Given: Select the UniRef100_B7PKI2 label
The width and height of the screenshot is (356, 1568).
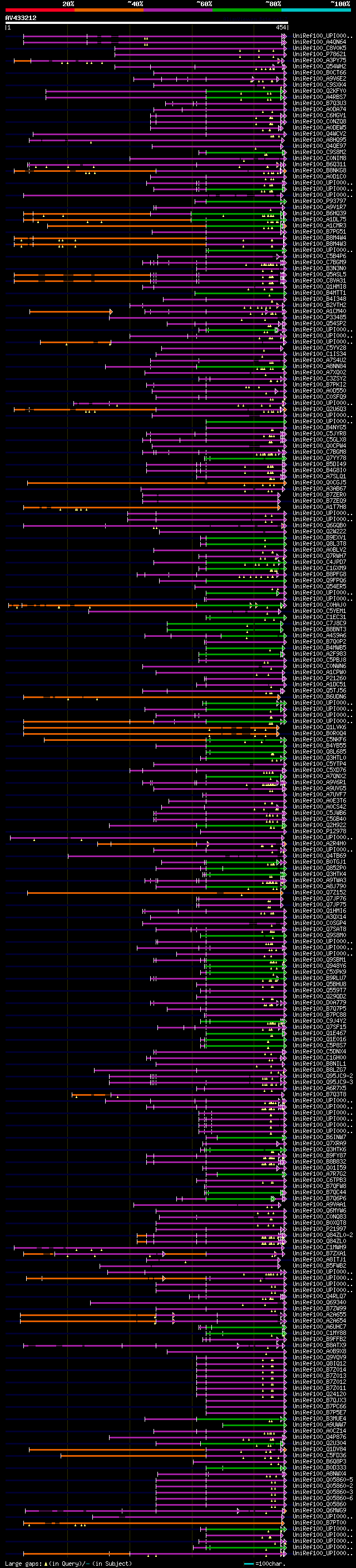Looking at the screenshot, I should coord(319,385).
